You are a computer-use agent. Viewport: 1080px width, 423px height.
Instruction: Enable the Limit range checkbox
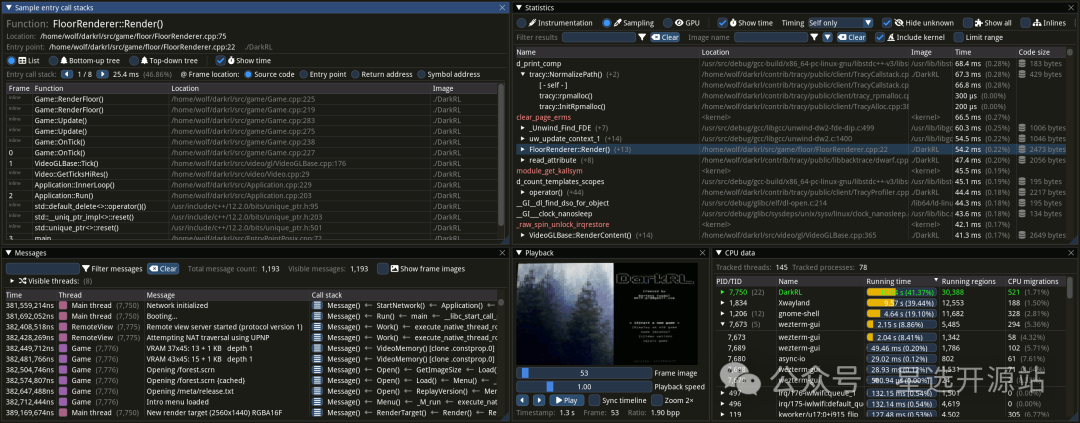click(x=959, y=37)
